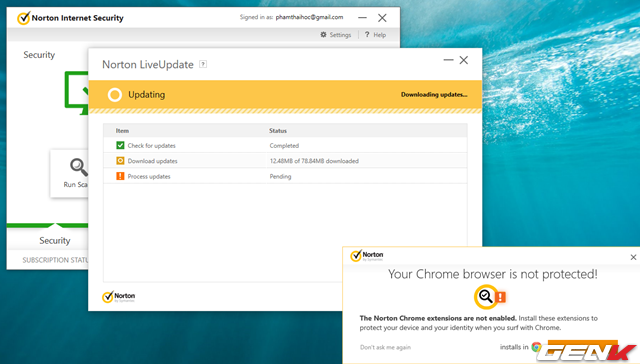640x364 pixels.
Task: Click the LiveUpdate help question mark icon
Action: 203,64
